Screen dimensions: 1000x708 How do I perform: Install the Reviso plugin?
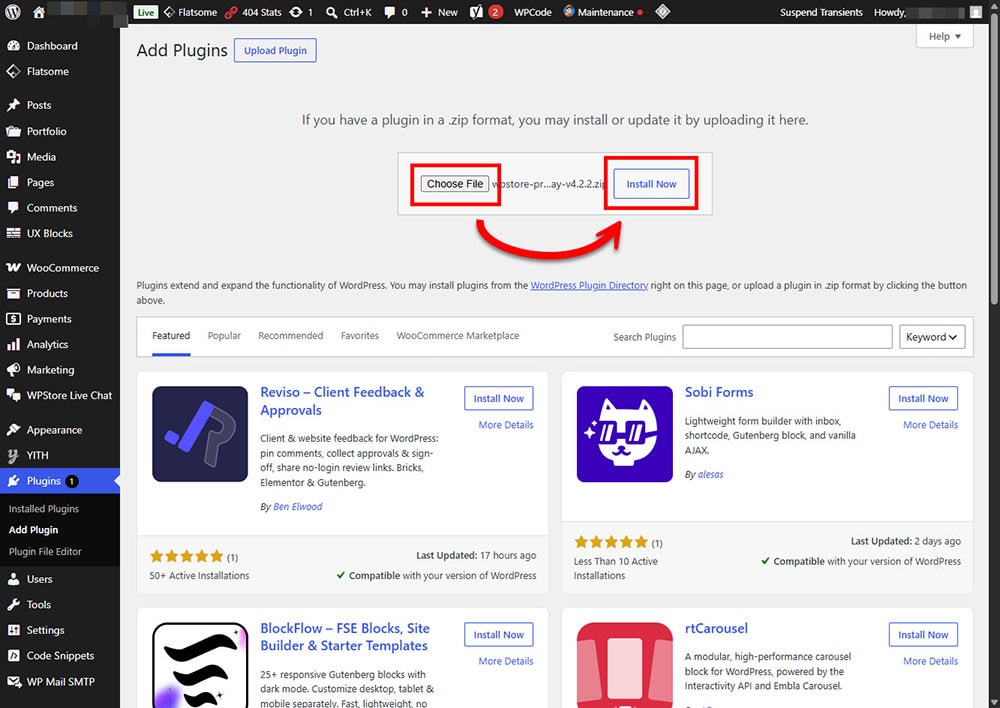[499, 398]
